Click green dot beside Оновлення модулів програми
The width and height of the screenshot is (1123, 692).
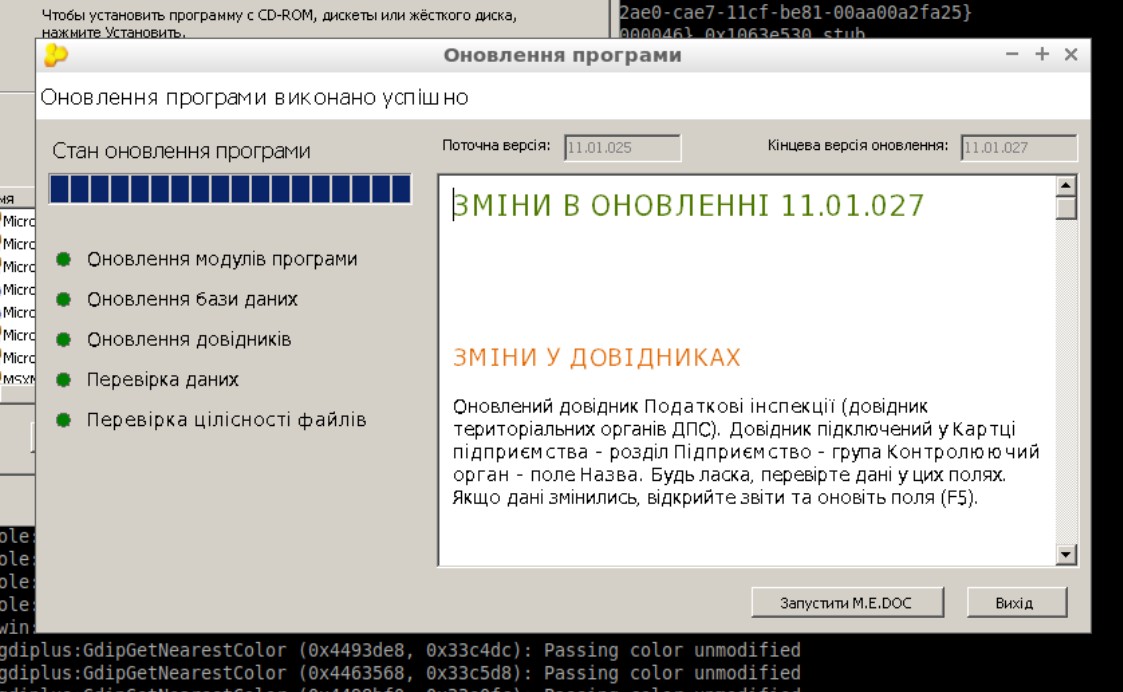64,259
